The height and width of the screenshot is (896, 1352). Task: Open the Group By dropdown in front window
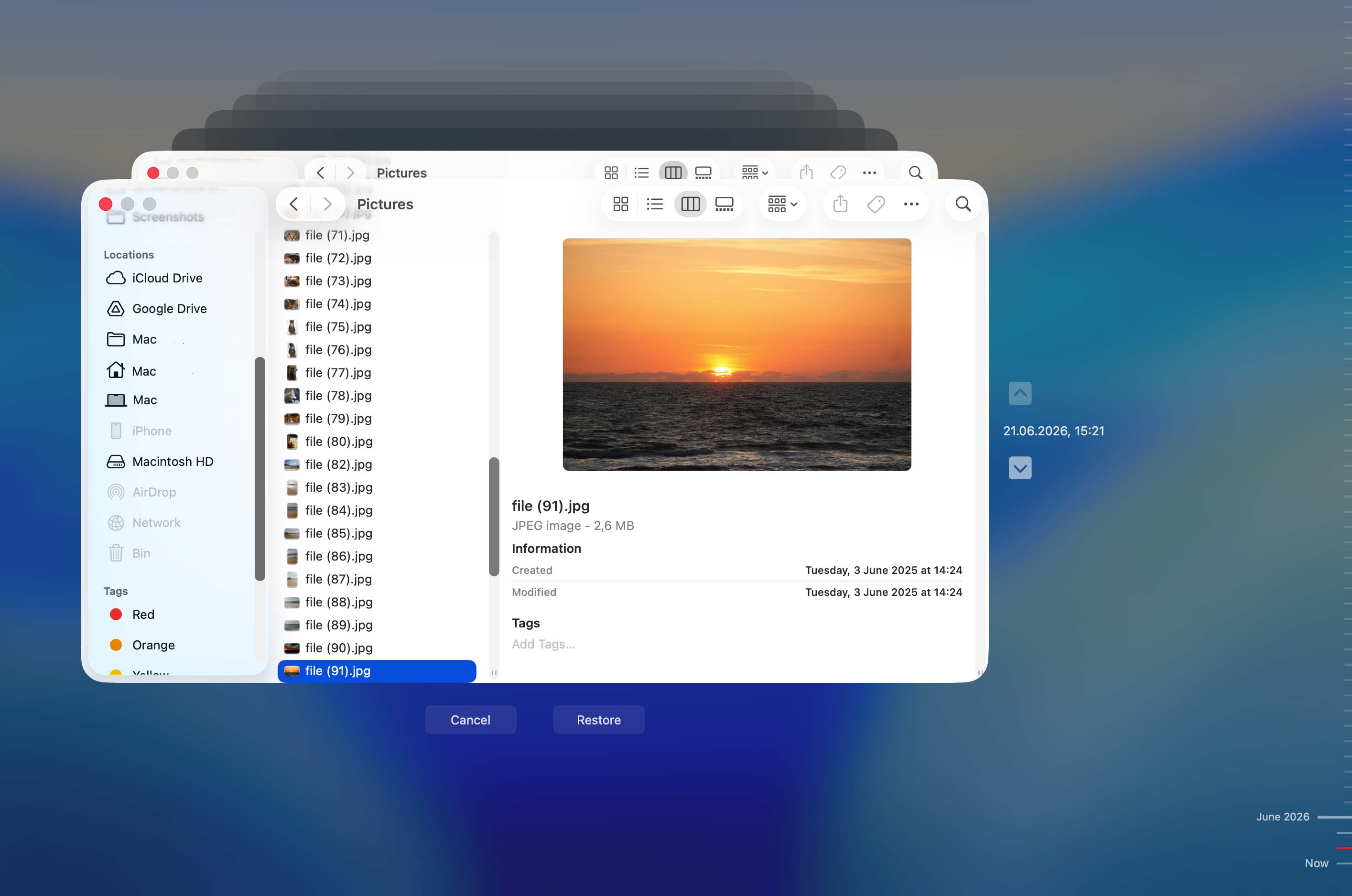(x=782, y=204)
